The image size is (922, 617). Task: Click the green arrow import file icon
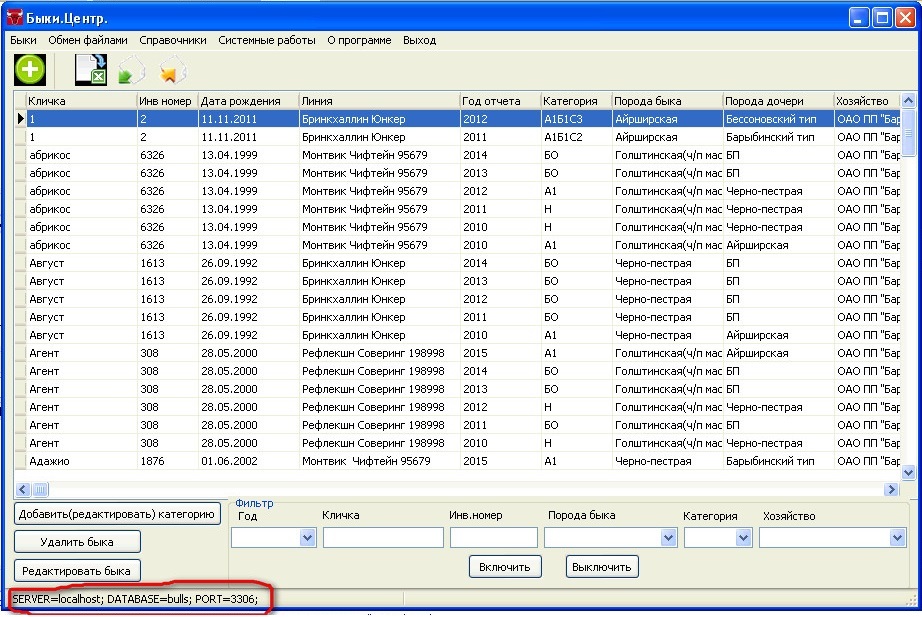[131, 70]
